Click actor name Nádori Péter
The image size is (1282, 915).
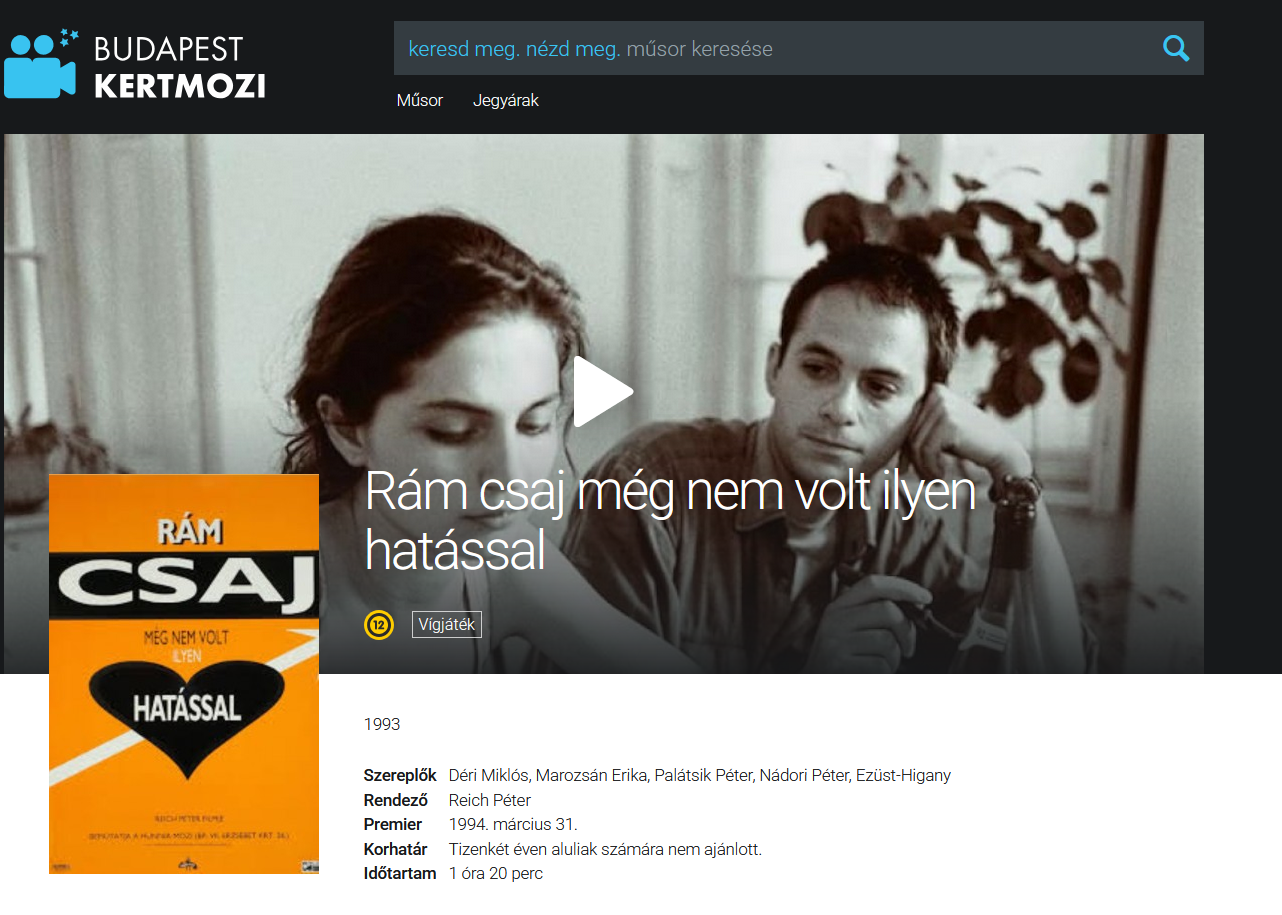click(804, 775)
